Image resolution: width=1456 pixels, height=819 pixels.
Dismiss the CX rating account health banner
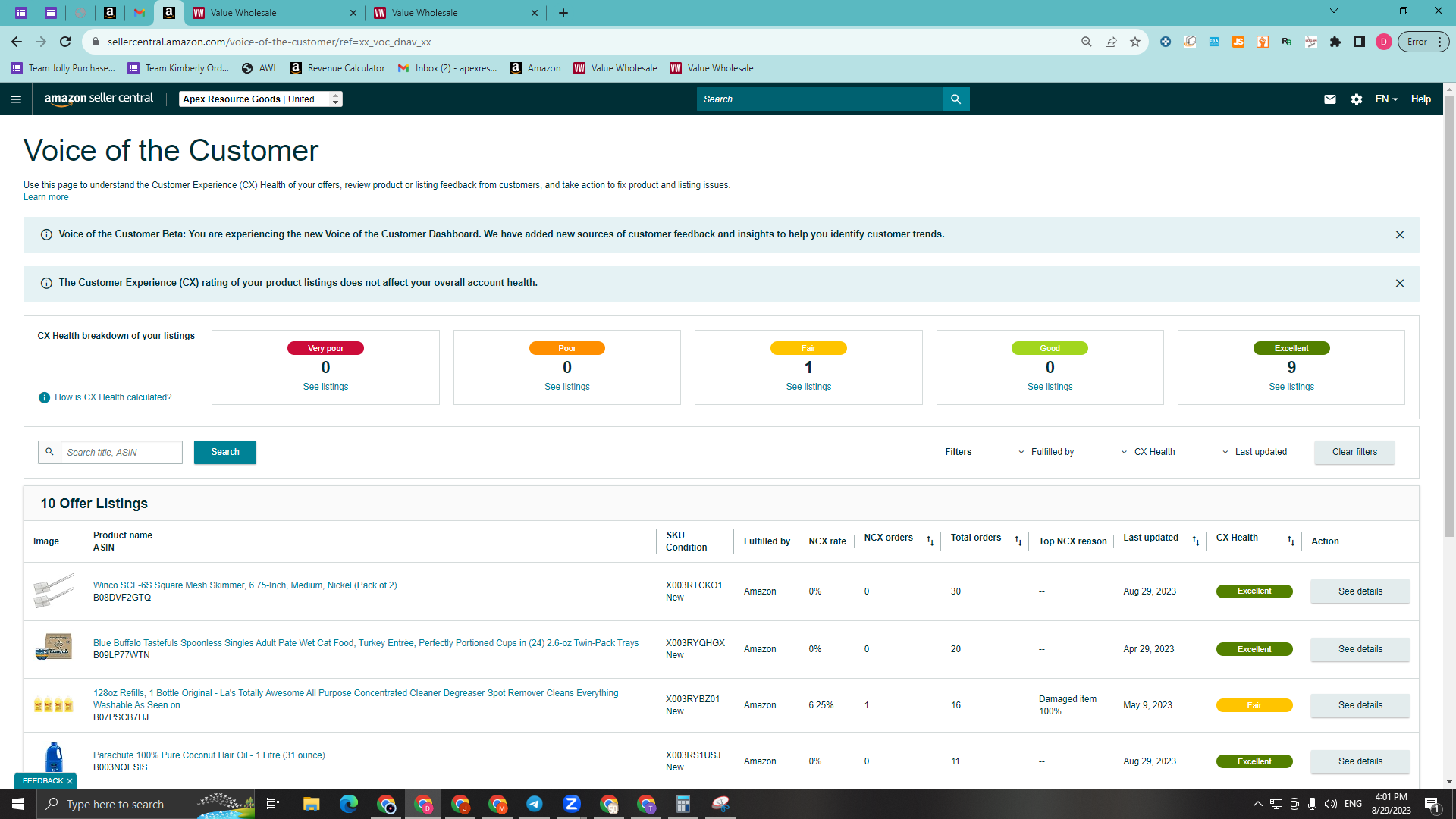(x=1400, y=284)
